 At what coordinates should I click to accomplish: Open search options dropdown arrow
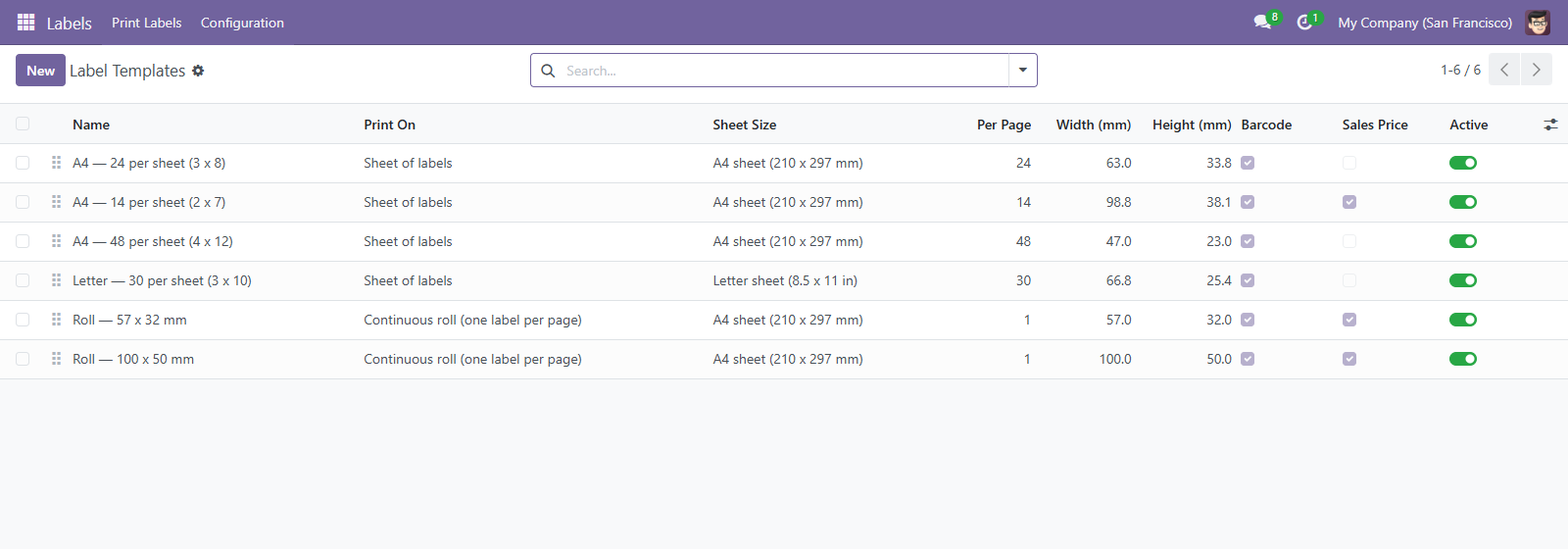[x=1023, y=71]
